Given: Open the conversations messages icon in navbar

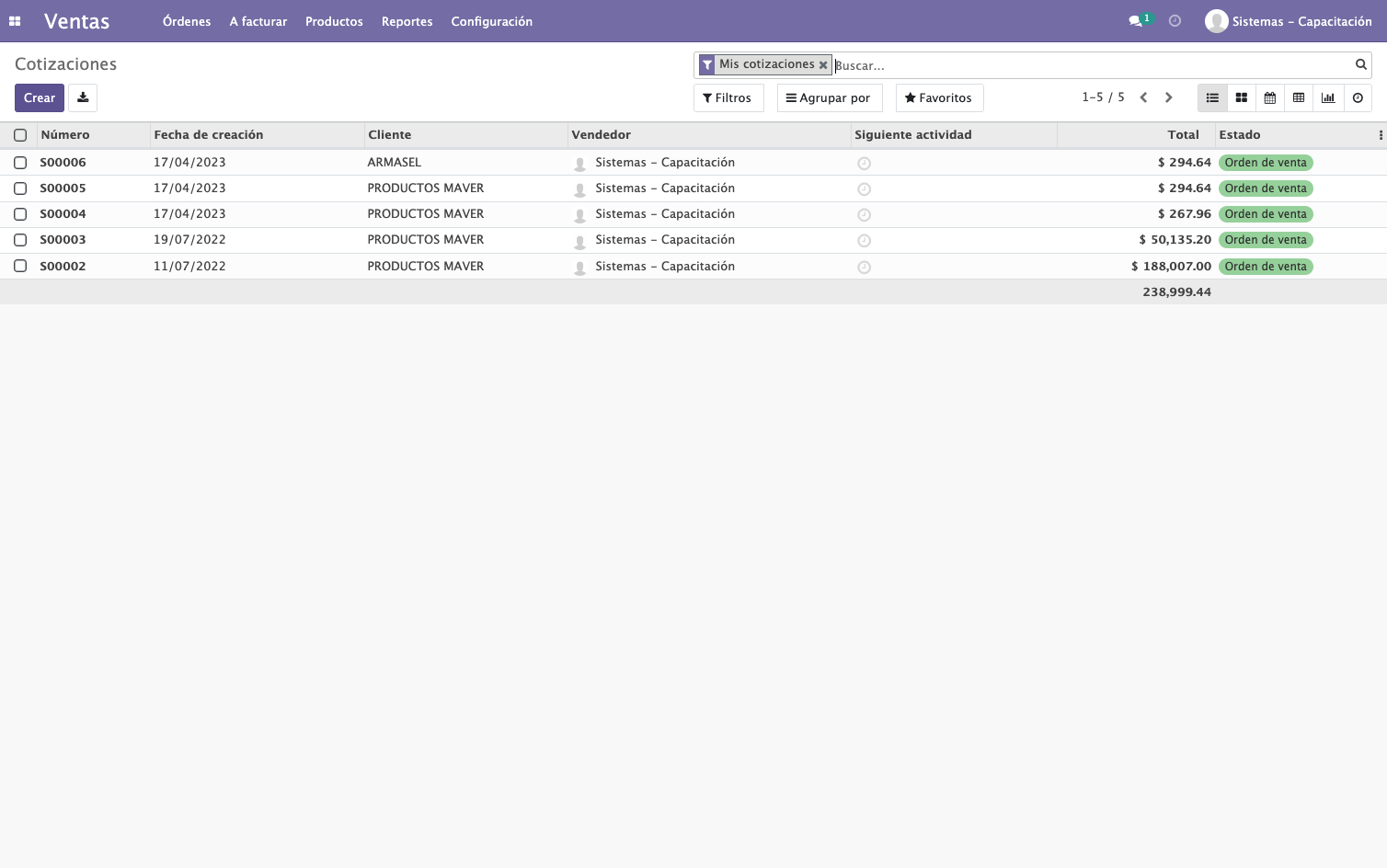Looking at the screenshot, I should click(x=1136, y=21).
